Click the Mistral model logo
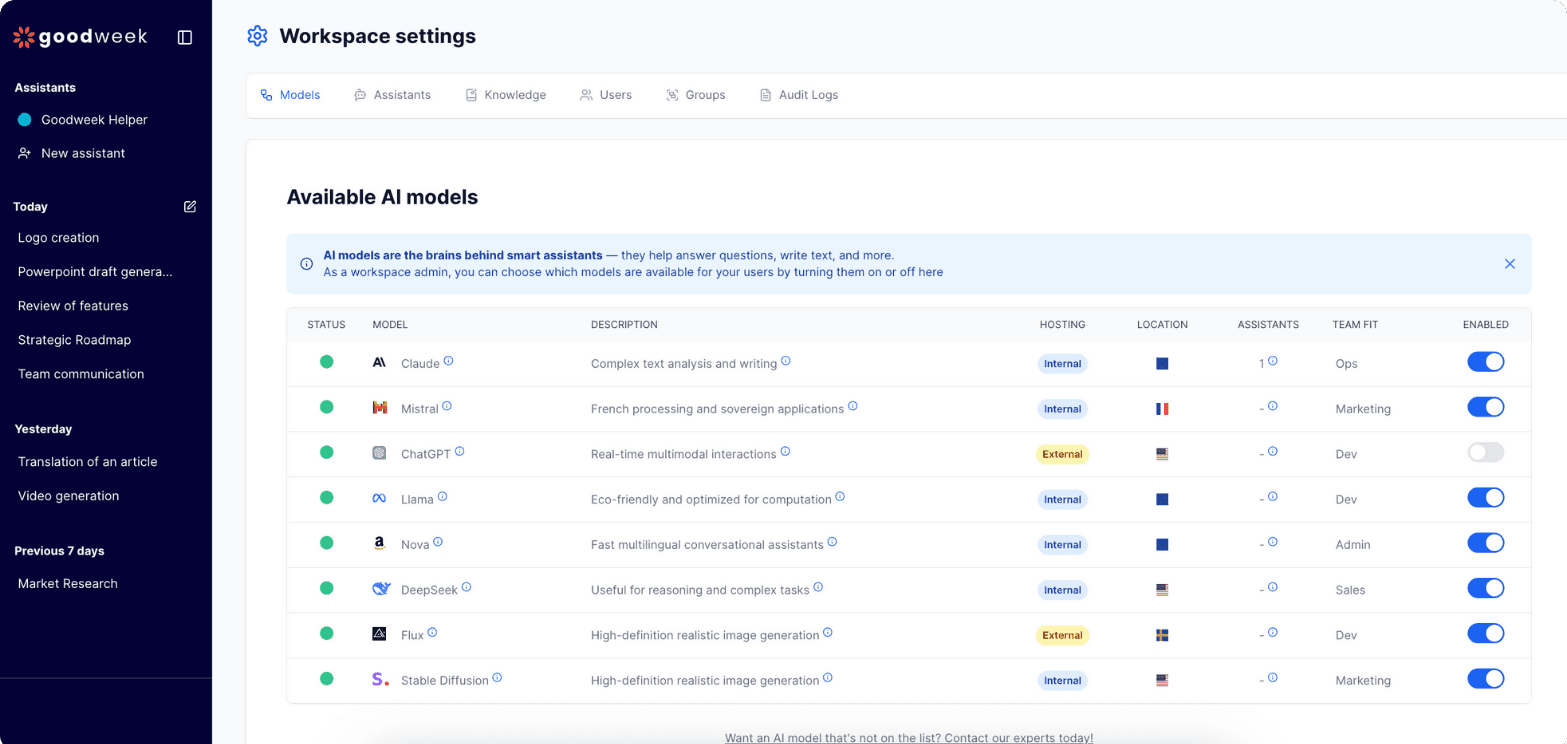1567x744 pixels. coord(380,408)
